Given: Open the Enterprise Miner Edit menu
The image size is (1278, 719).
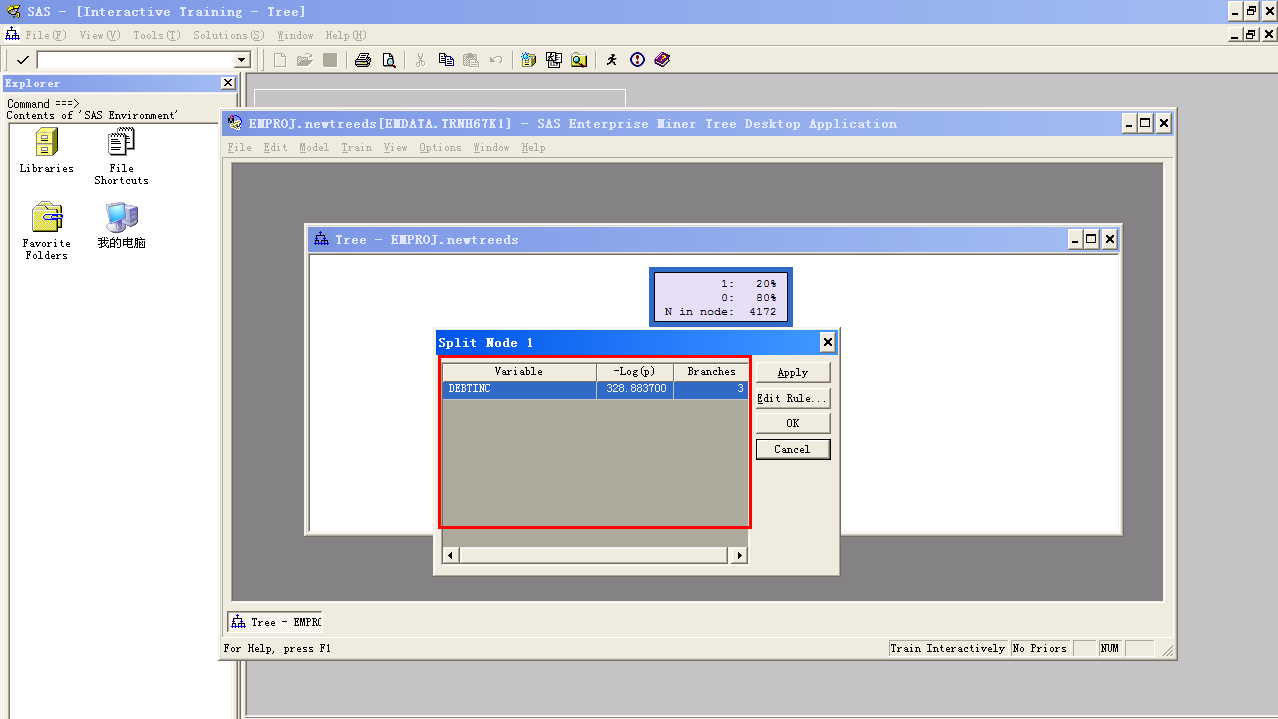Looking at the screenshot, I should coord(275,147).
